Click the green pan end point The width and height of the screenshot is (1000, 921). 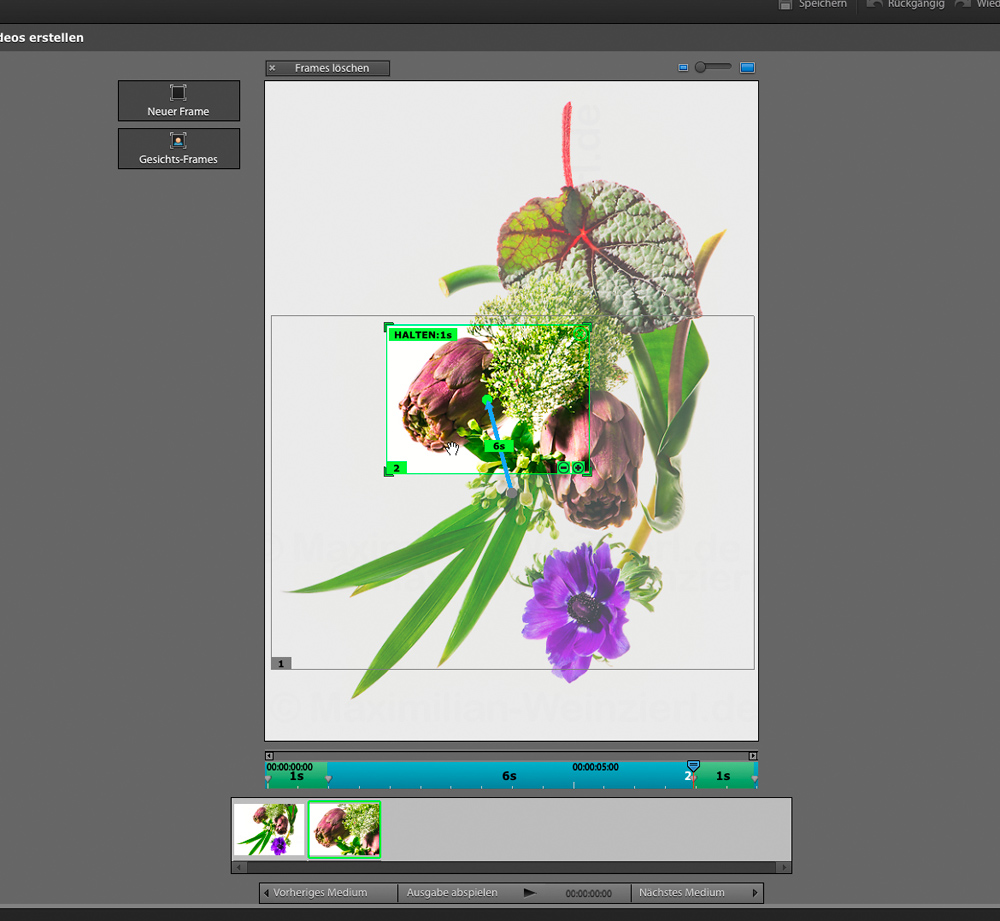(487, 400)
